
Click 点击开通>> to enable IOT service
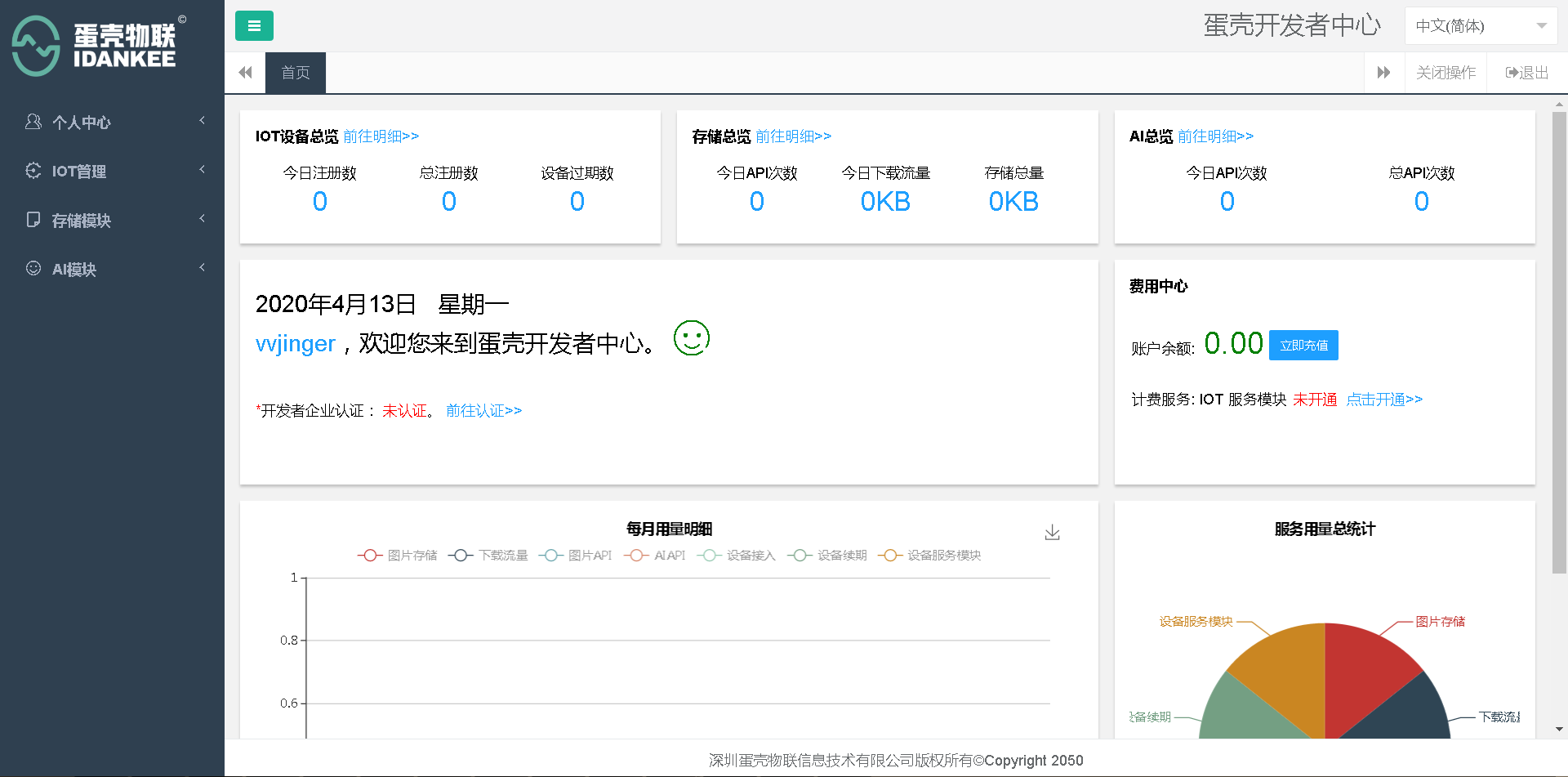[1384, 400]
